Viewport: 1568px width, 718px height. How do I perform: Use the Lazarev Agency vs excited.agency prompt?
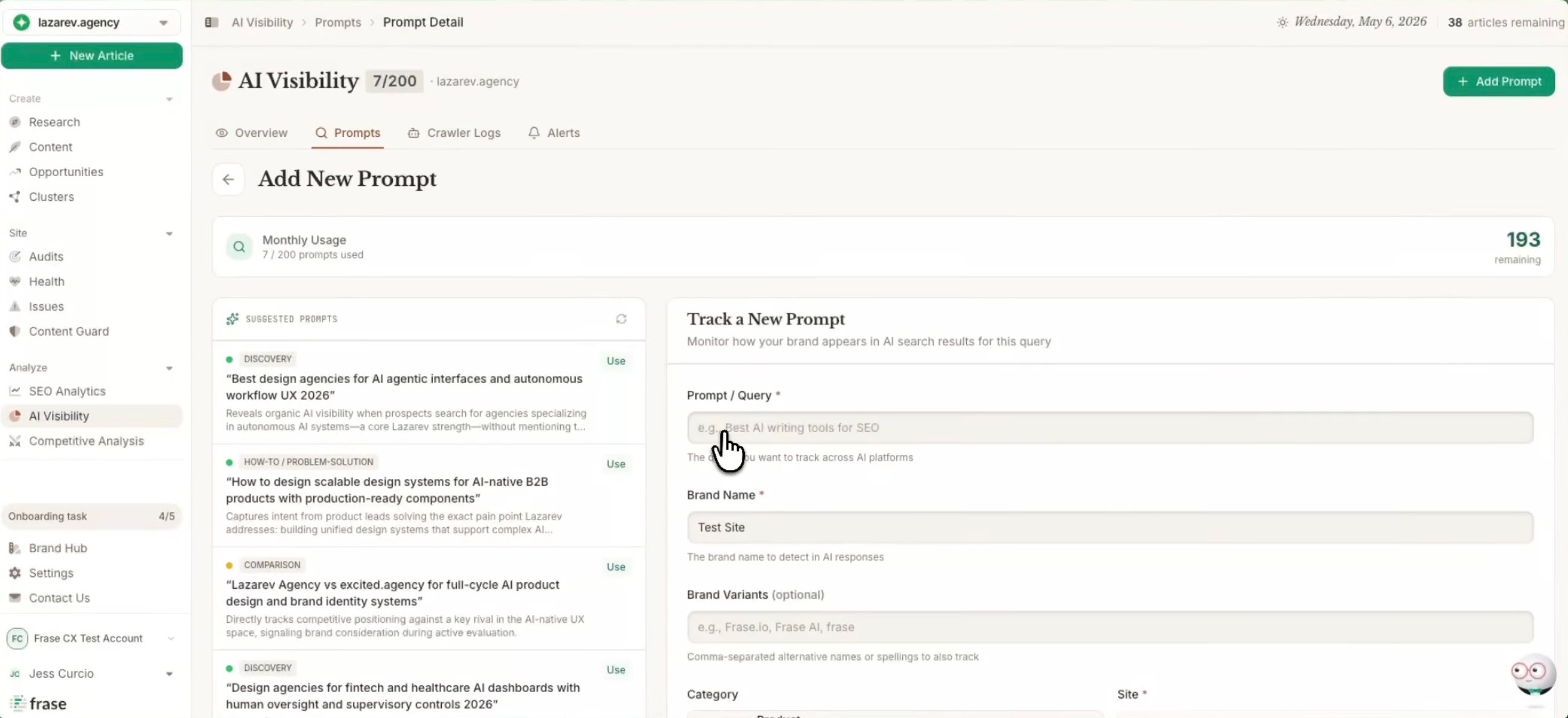tap(616, 567)
